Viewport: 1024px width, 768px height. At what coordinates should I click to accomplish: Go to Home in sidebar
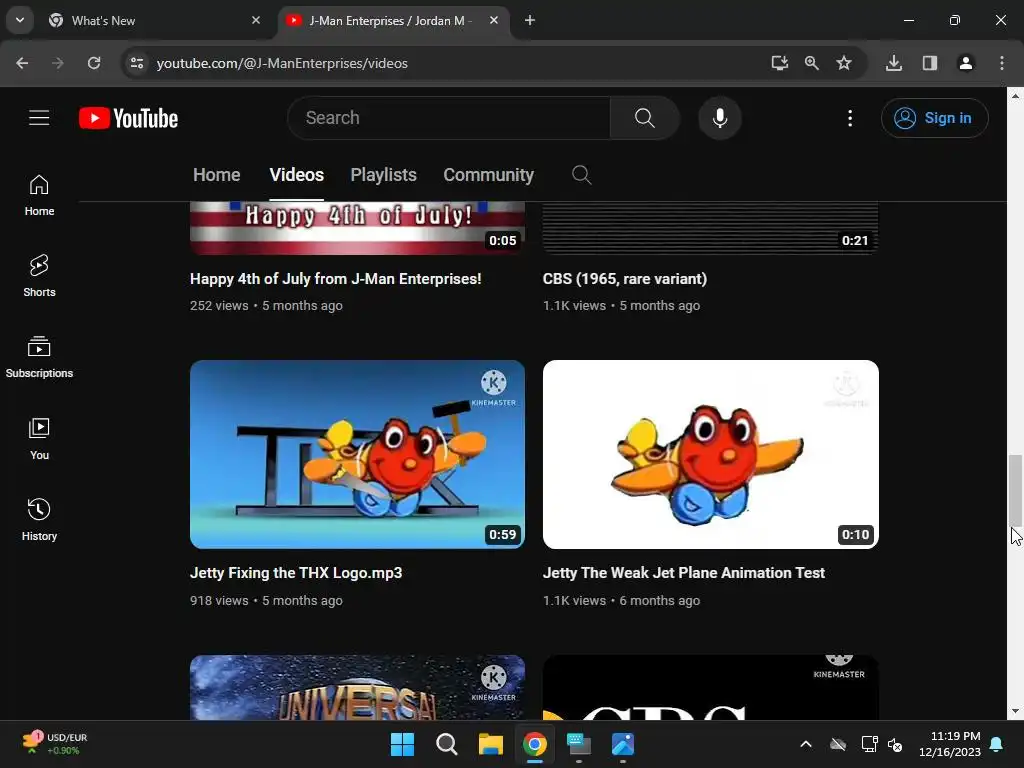39,195
